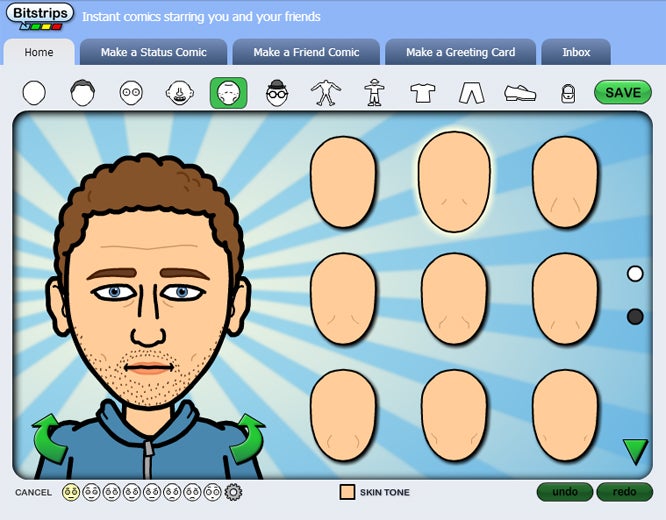Click the backpack accessory category icon
The width and height of the screenshot is (666, 520).
(x=567, y=93)
